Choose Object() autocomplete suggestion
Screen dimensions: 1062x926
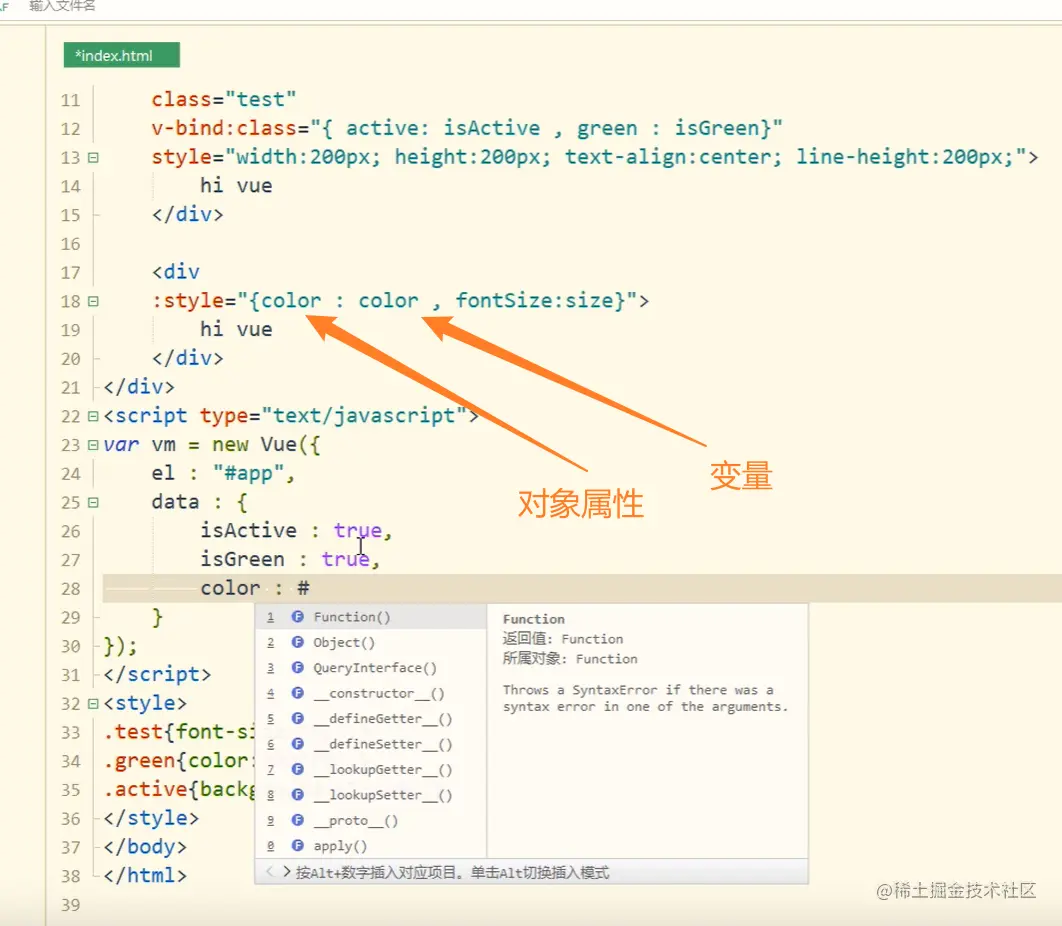370,642
